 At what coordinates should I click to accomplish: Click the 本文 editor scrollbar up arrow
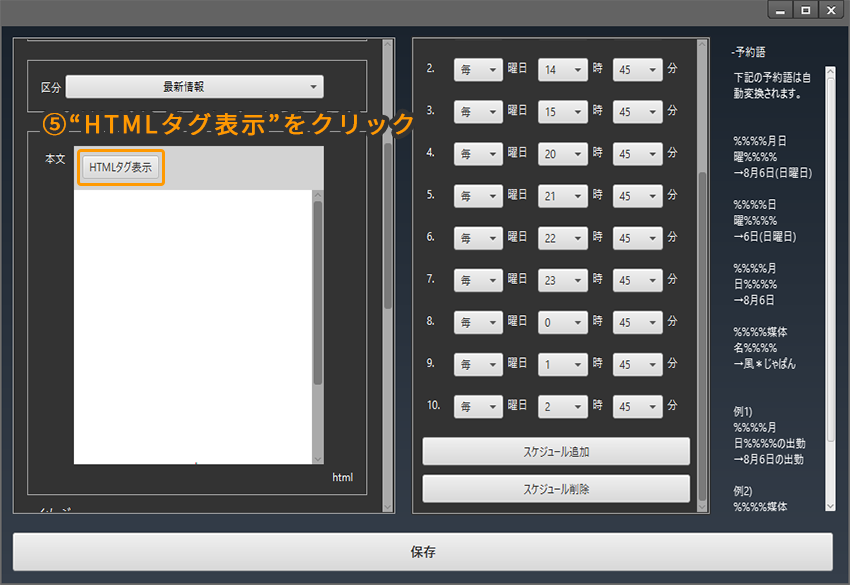(318, 195)
